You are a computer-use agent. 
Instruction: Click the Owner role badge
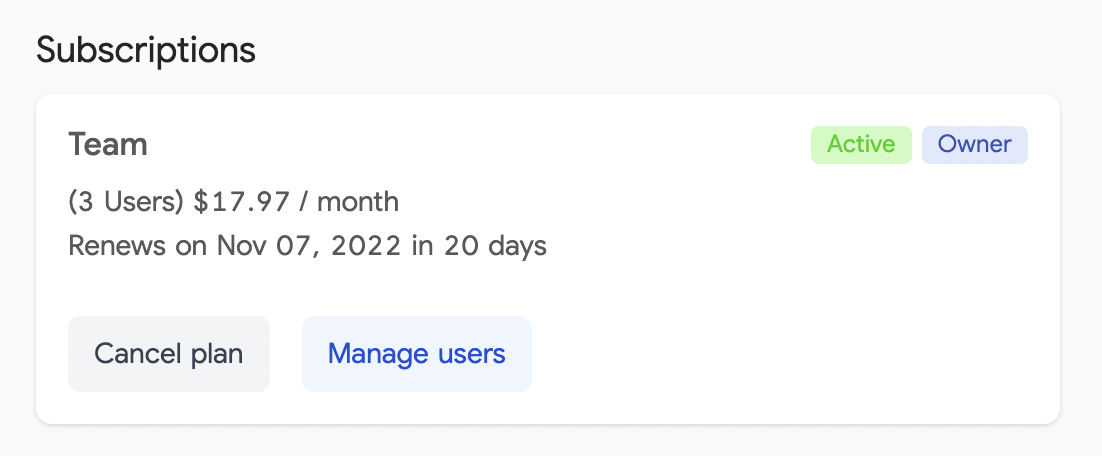[x=974, y=144]
